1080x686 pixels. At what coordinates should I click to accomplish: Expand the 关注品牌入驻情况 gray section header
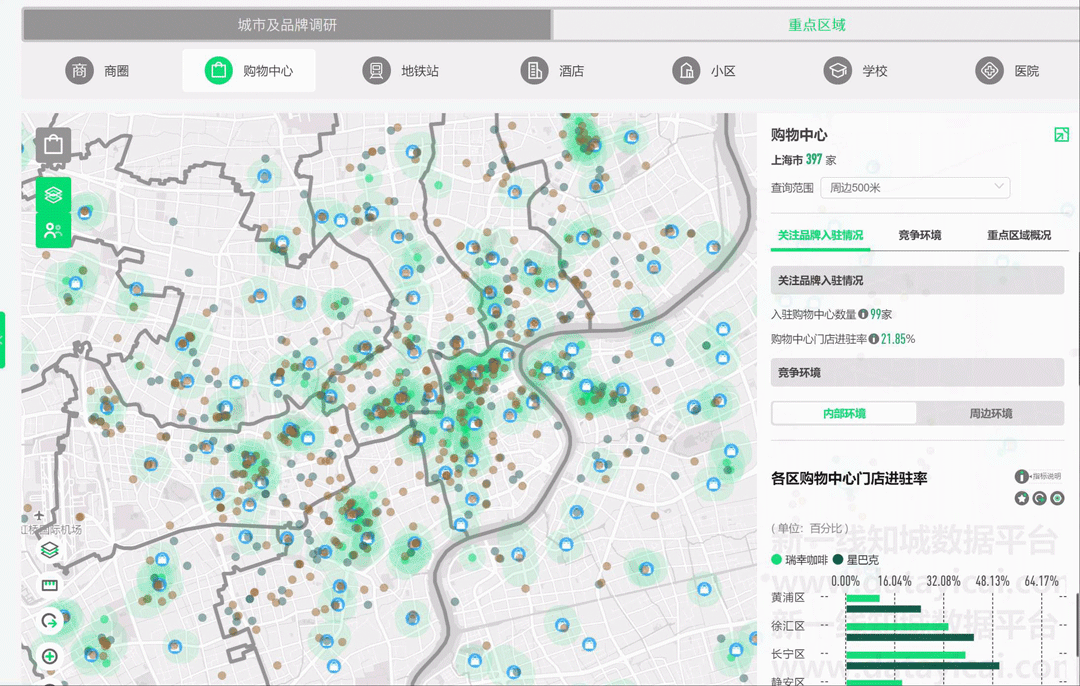916,281
